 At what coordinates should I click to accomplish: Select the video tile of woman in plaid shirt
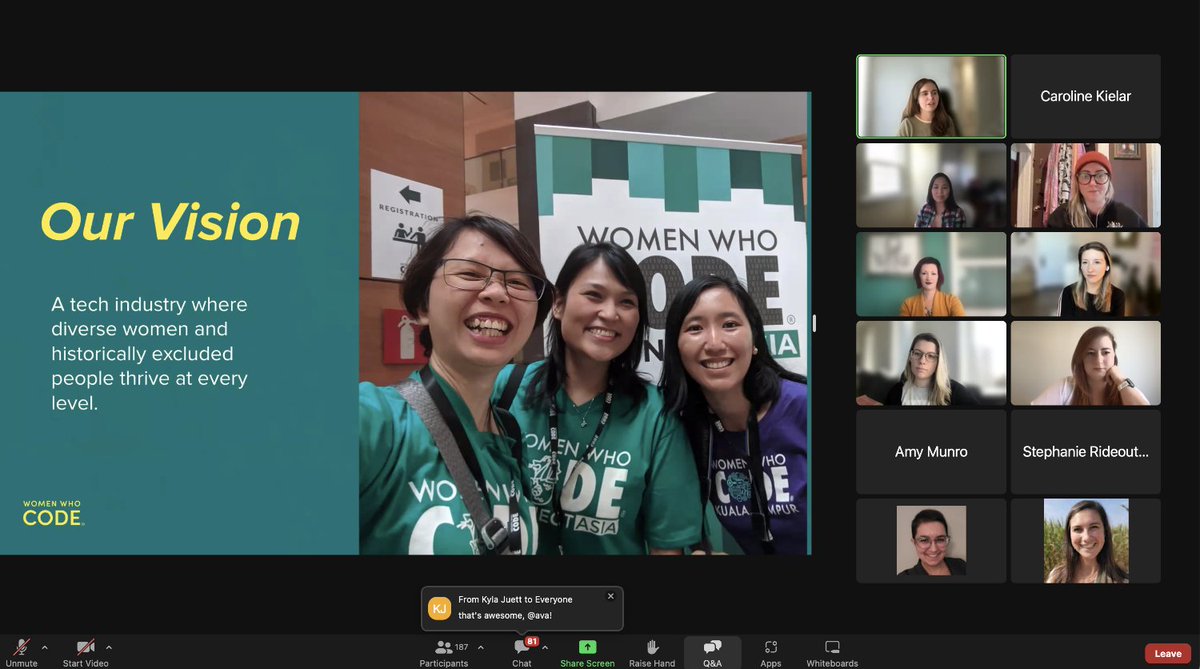pyautogui.click(x=931, y=185)
